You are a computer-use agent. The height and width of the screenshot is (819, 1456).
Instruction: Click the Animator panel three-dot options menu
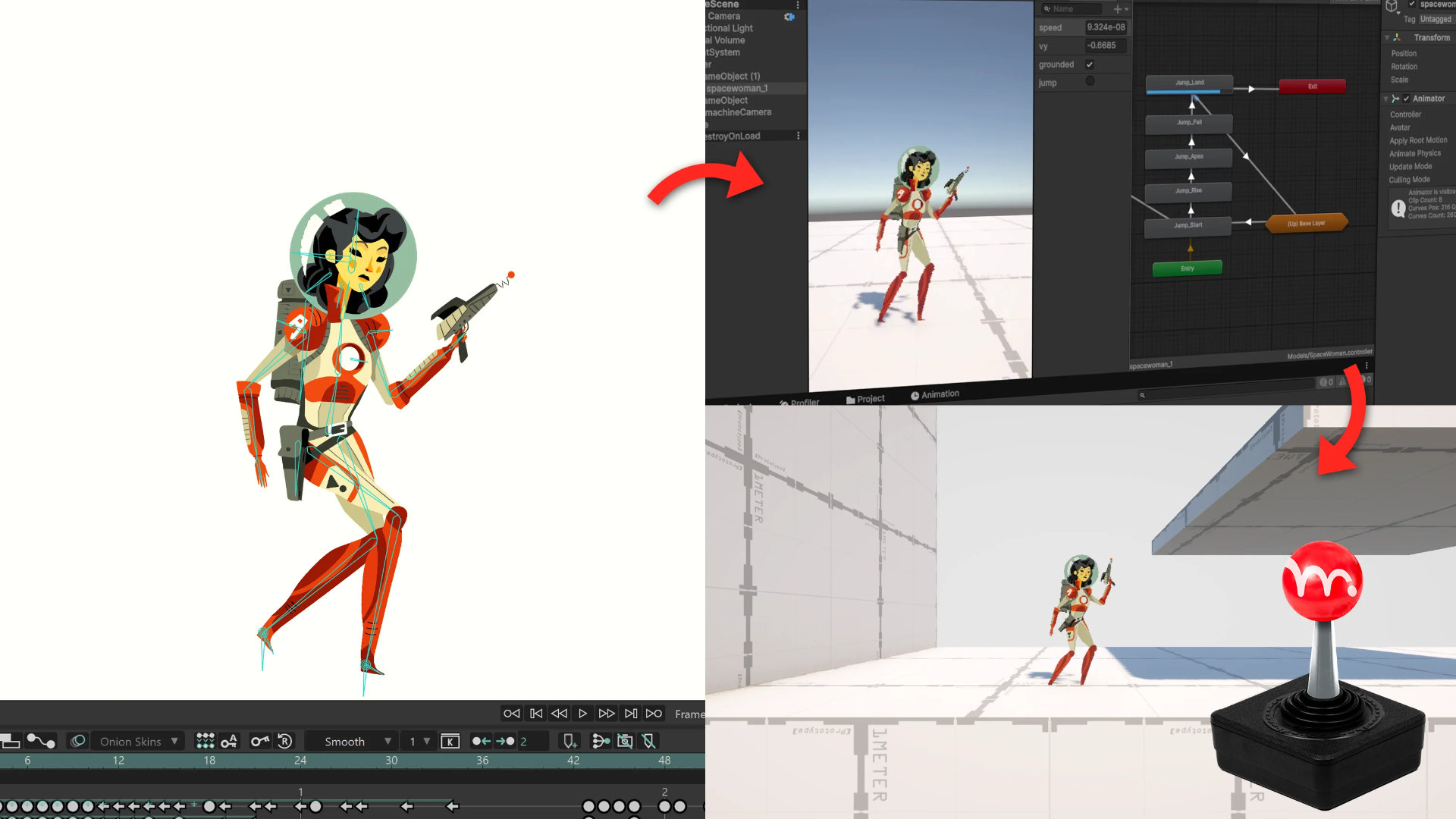click(x=1367, y=366)
